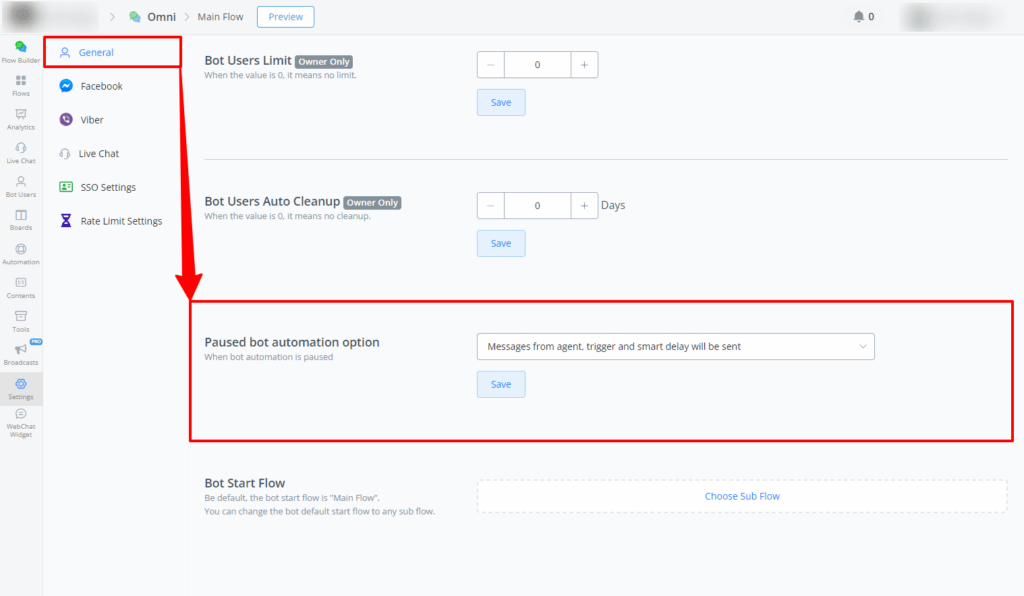Open Live Chat headset icon in sidebar

tap(21, 152)
